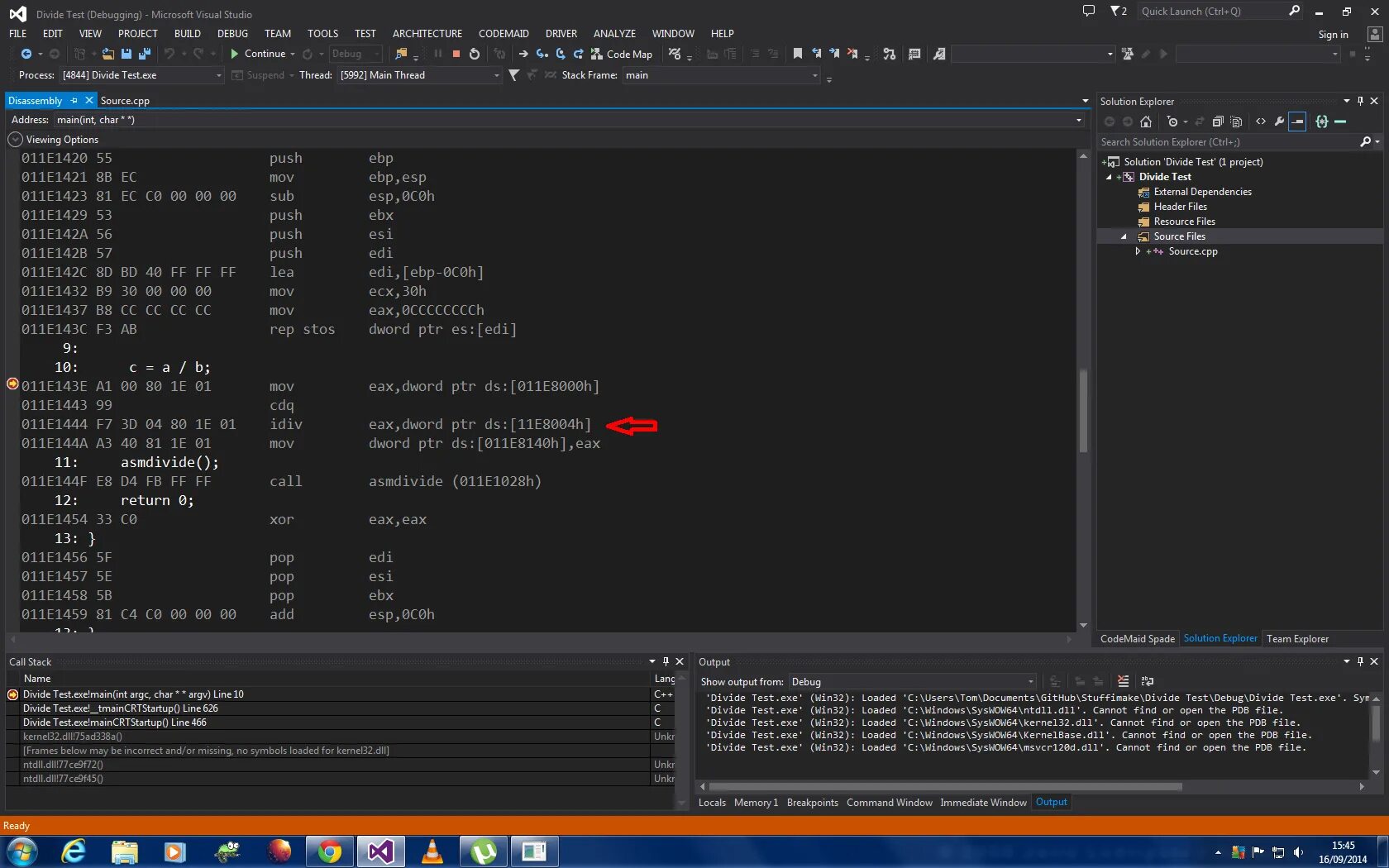Click the disassembly vertical scrollbar thumb

pos(1082,411)
